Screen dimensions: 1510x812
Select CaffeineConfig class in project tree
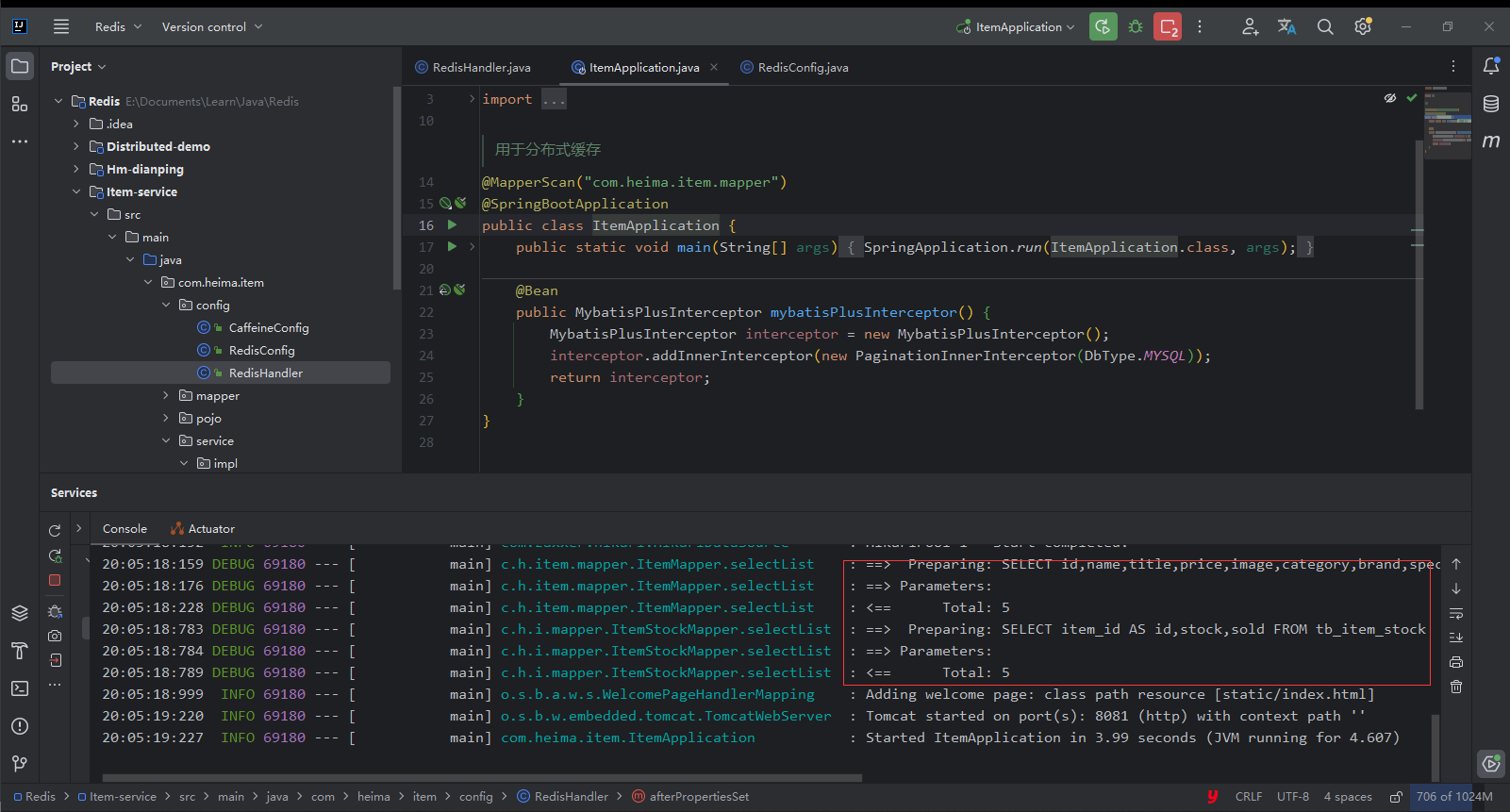click(x=268, y=328)
